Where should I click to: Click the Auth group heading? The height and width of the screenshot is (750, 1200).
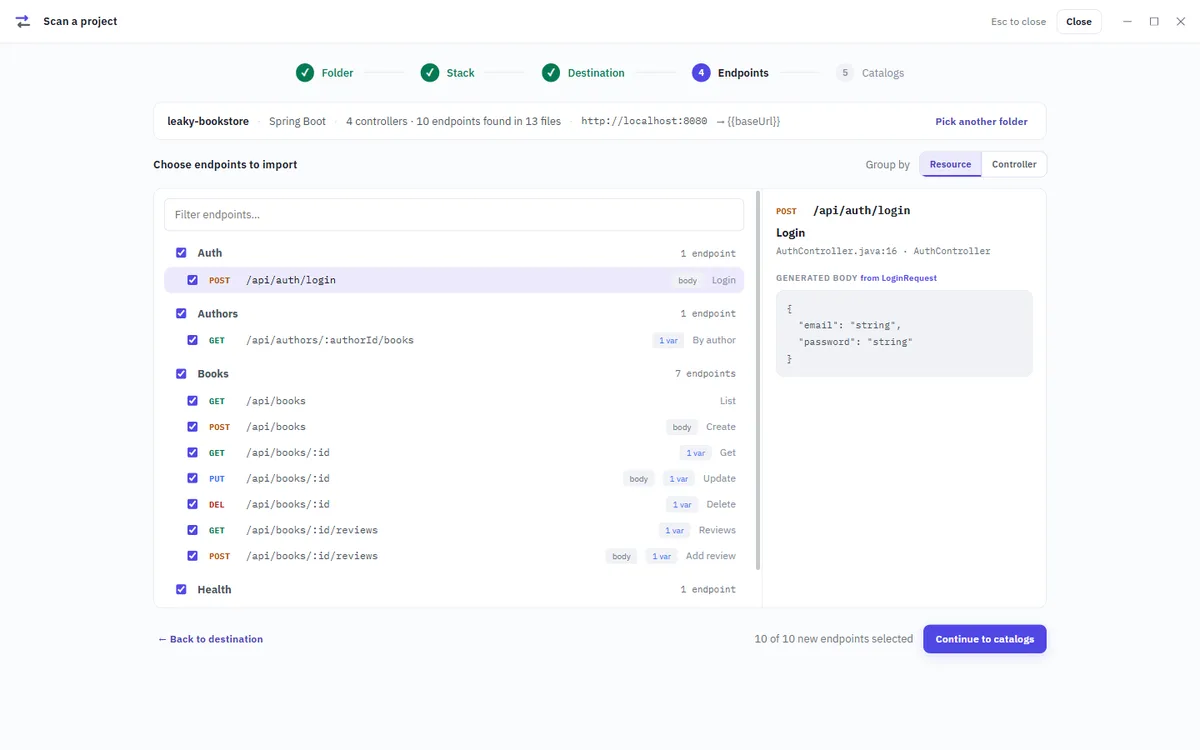tap(209, 253)
